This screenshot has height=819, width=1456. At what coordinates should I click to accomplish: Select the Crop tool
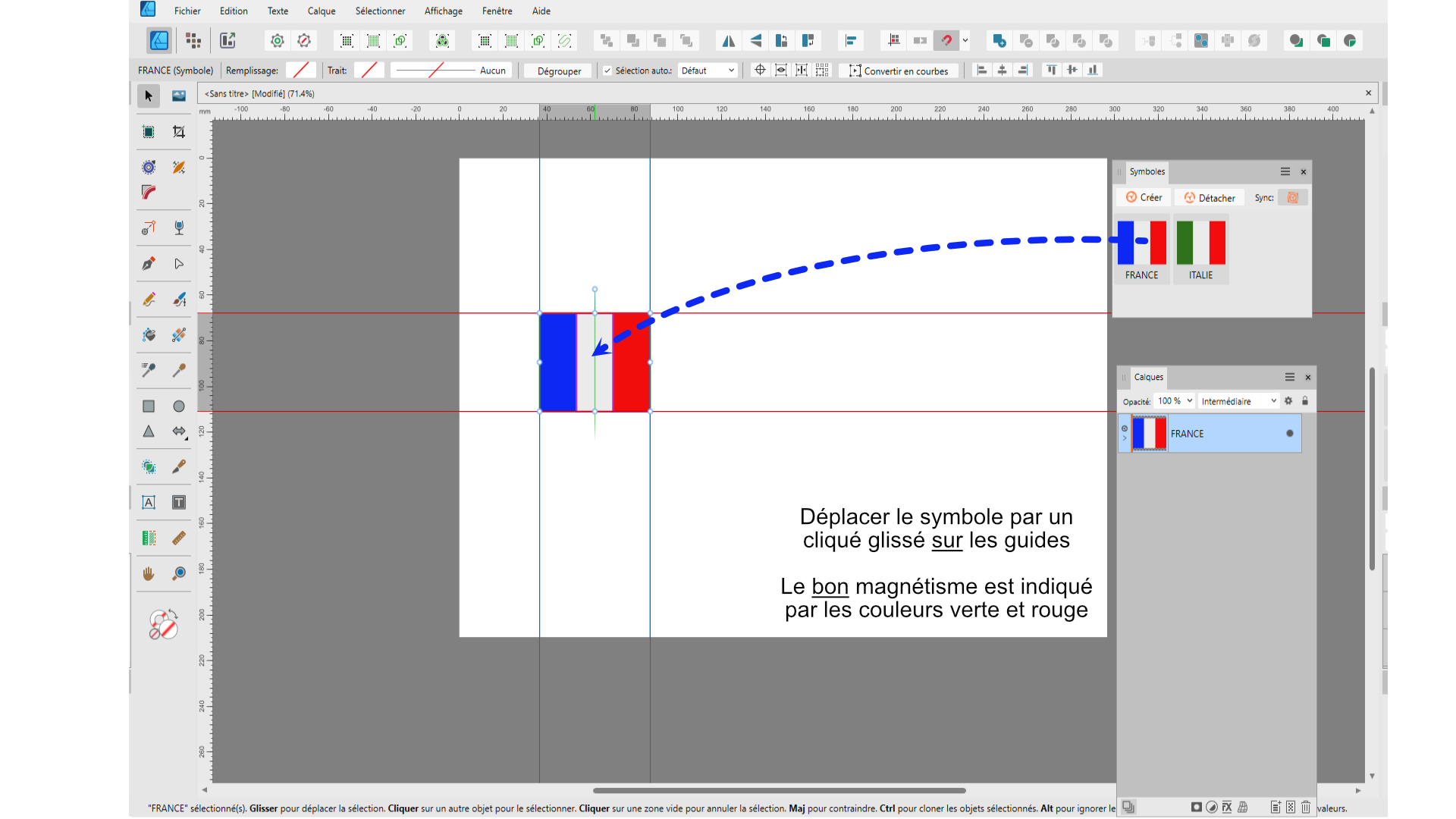179,132
